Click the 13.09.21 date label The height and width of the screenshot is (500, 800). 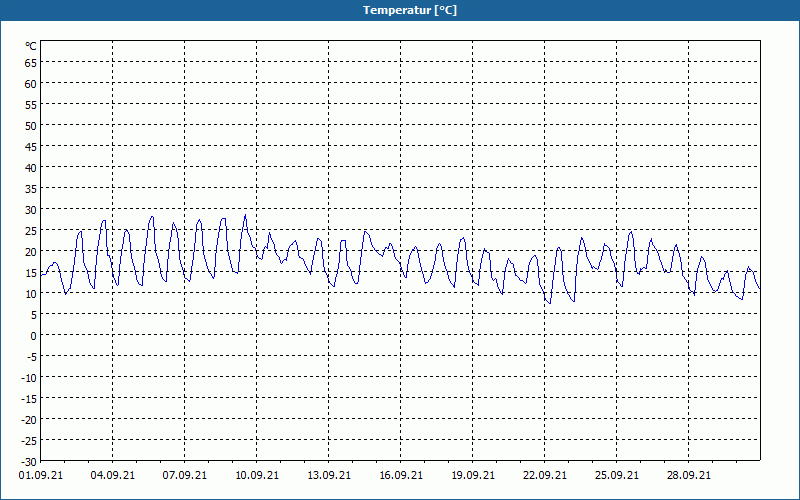(x=329, y=476)
